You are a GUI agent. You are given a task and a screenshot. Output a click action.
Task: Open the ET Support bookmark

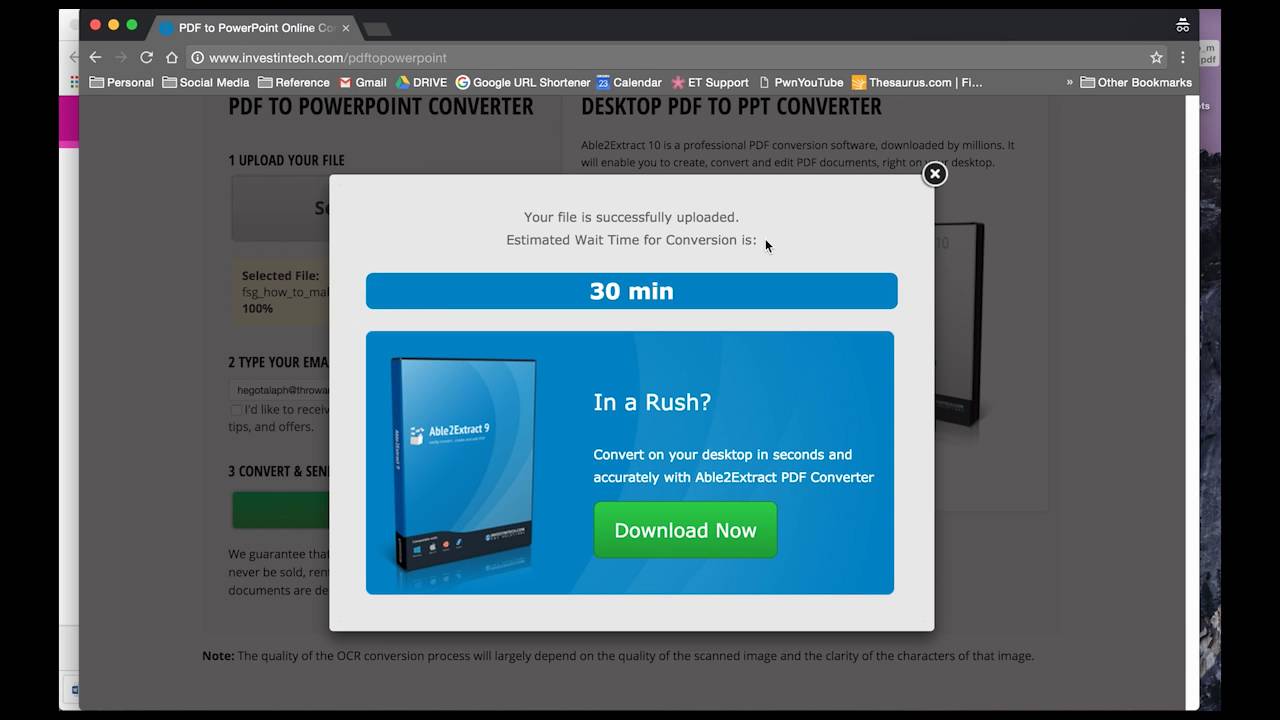[710, 82]
